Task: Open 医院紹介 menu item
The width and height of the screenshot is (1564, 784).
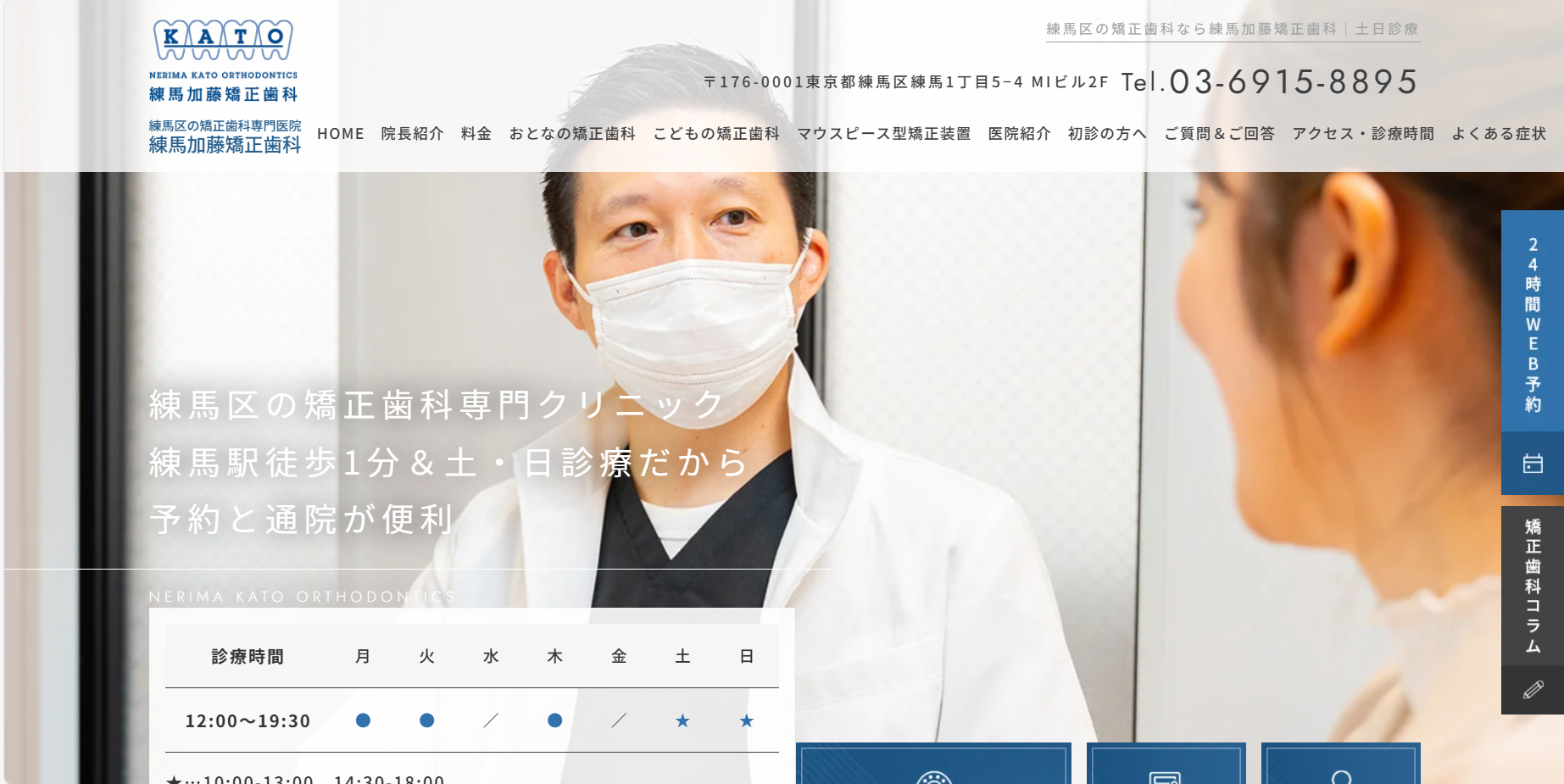Action: [1020, 134]
